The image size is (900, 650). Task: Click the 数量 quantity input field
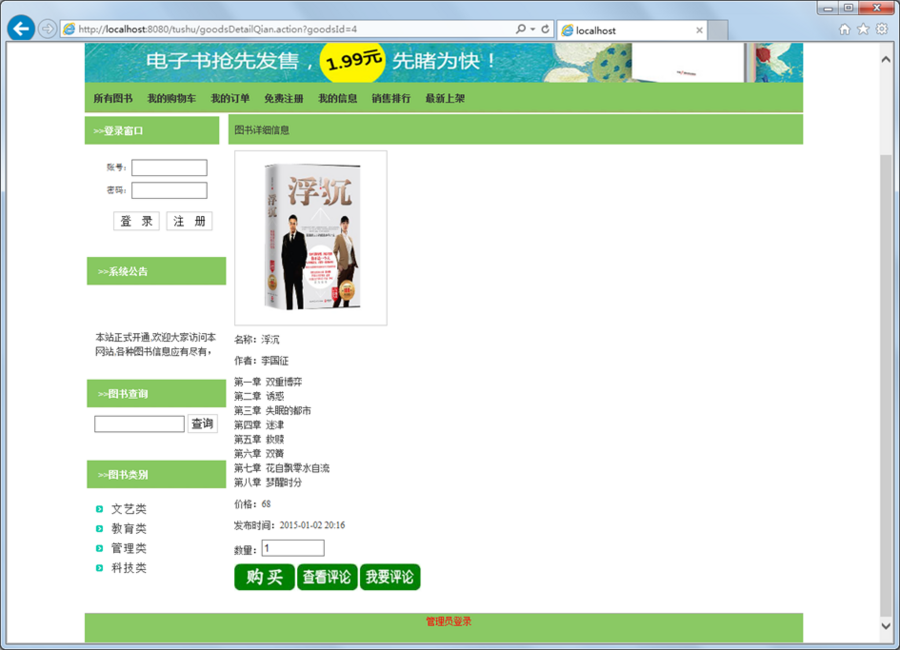click(292, 547)
